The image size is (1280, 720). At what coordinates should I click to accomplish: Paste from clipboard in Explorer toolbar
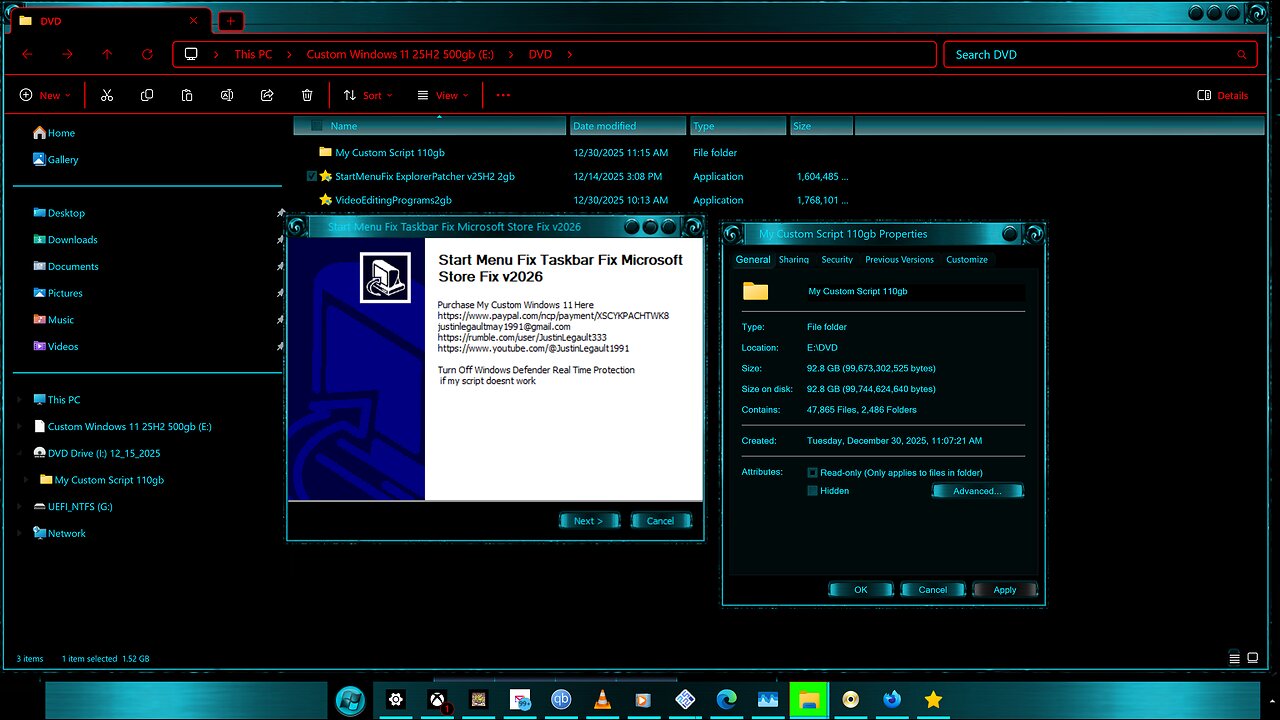[187, 95]
